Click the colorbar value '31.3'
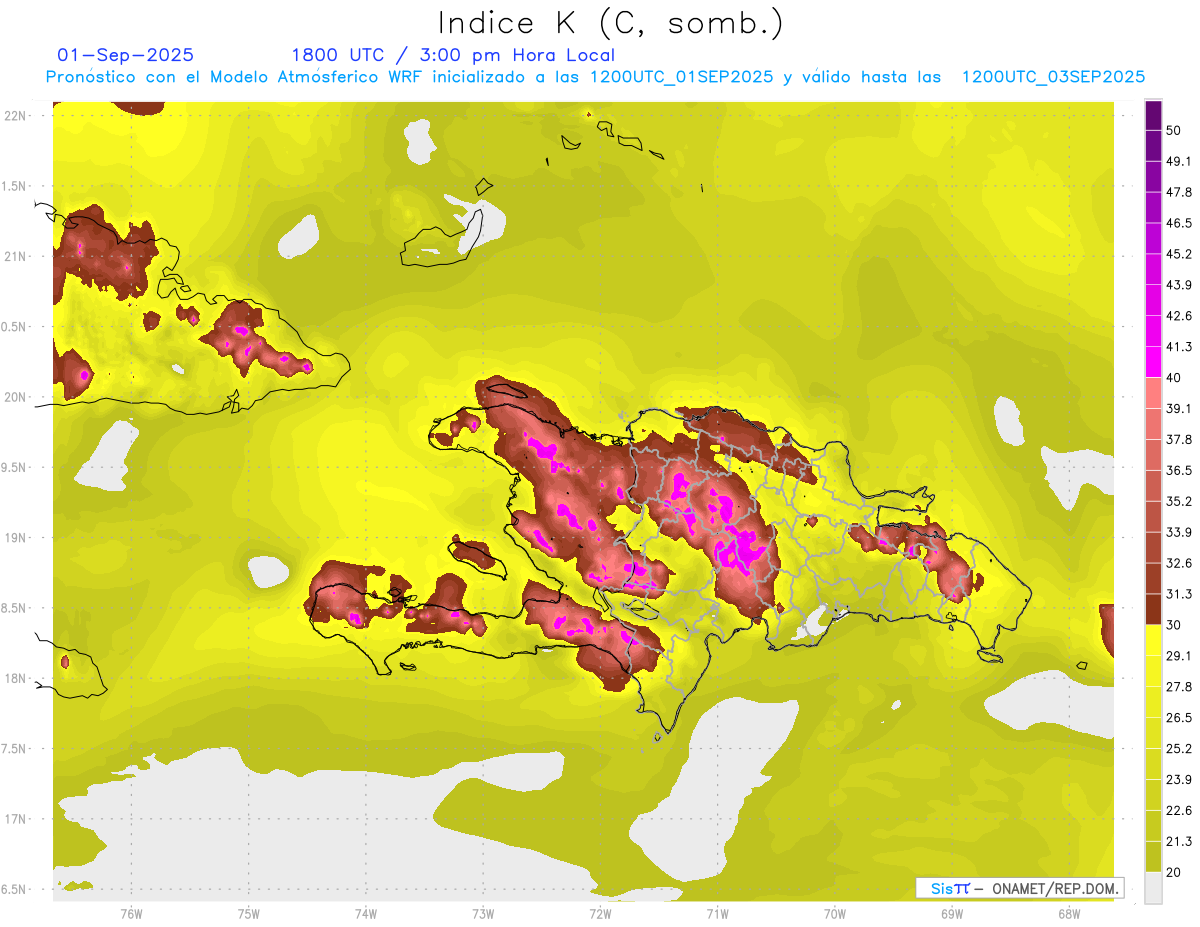Image resolution: width=1200 pixels, height=927 pixels. tap(1179, 594)
